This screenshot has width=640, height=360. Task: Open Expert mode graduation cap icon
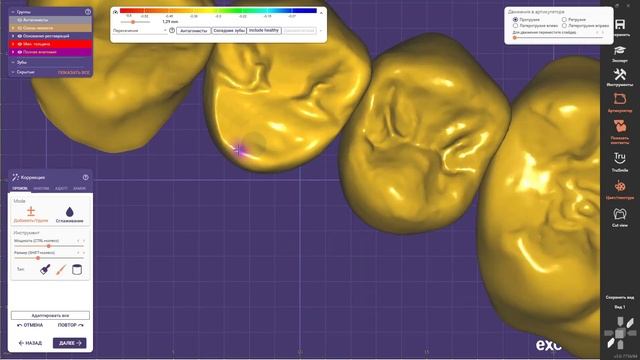(x=620, y=50)
